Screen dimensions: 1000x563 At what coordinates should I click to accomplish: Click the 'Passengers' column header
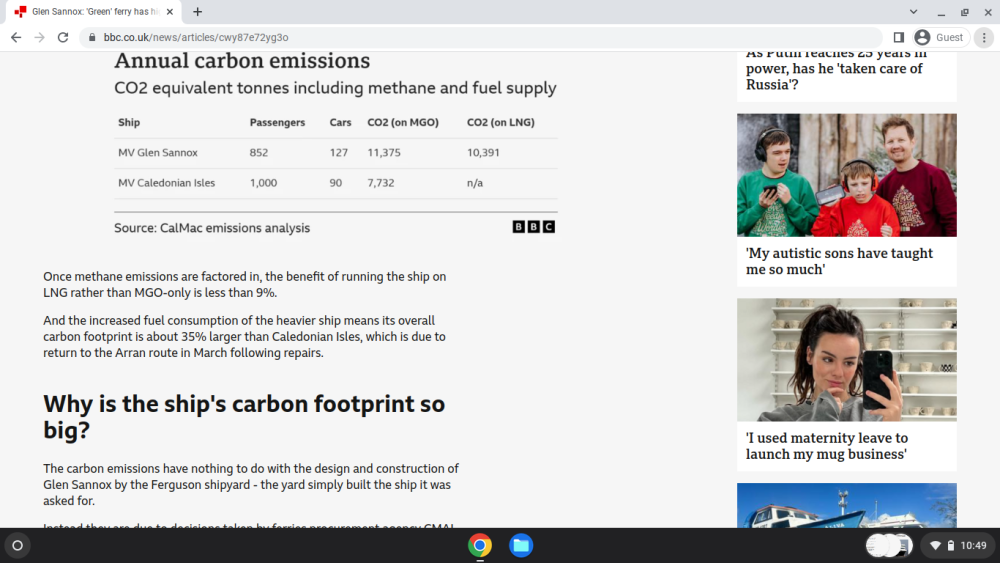pos(277,122)
